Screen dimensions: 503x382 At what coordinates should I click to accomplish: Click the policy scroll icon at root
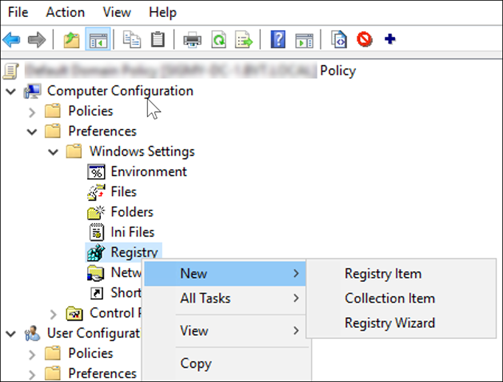pos(11,71)
